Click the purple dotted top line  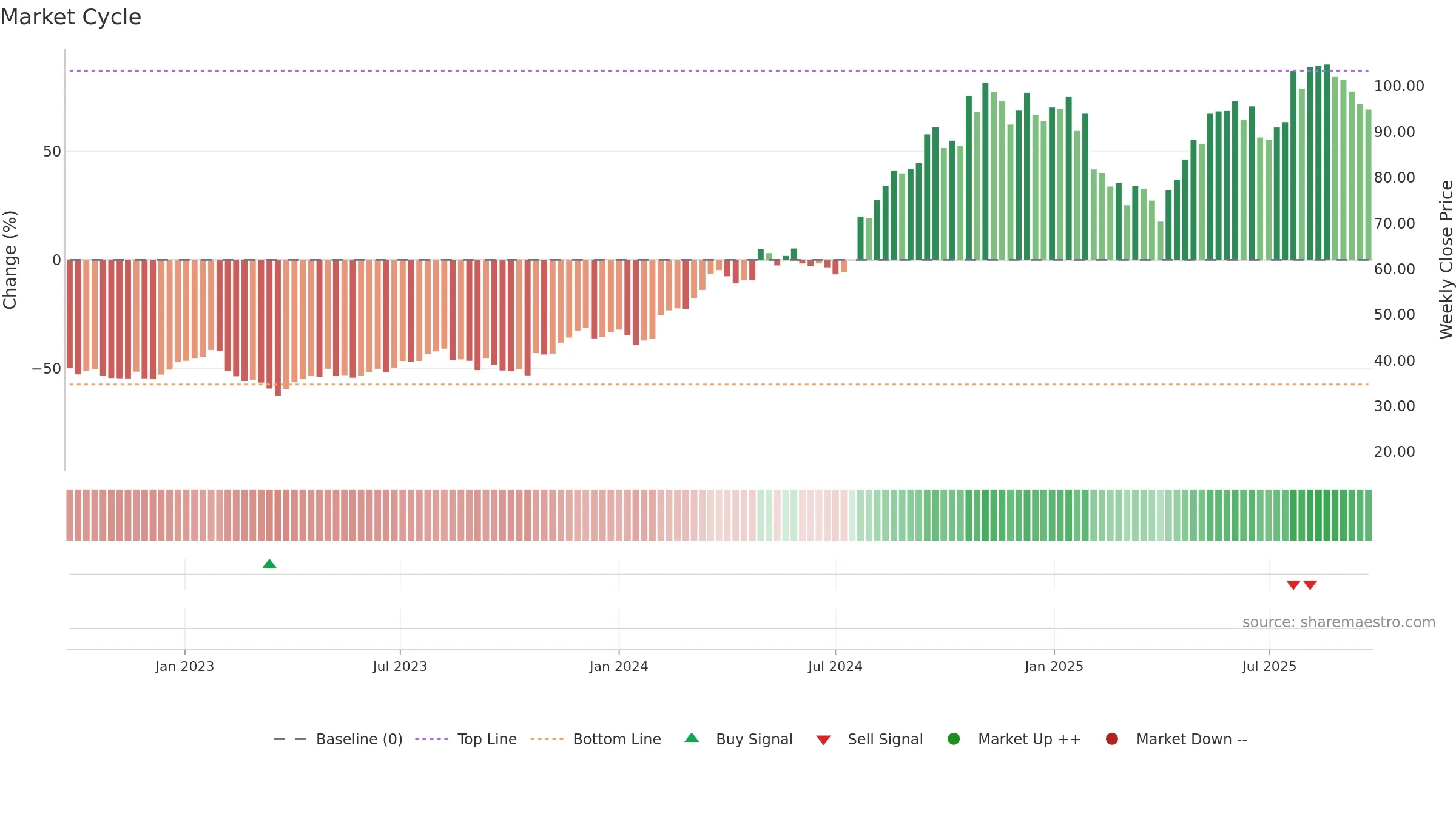tap(719, 71)
